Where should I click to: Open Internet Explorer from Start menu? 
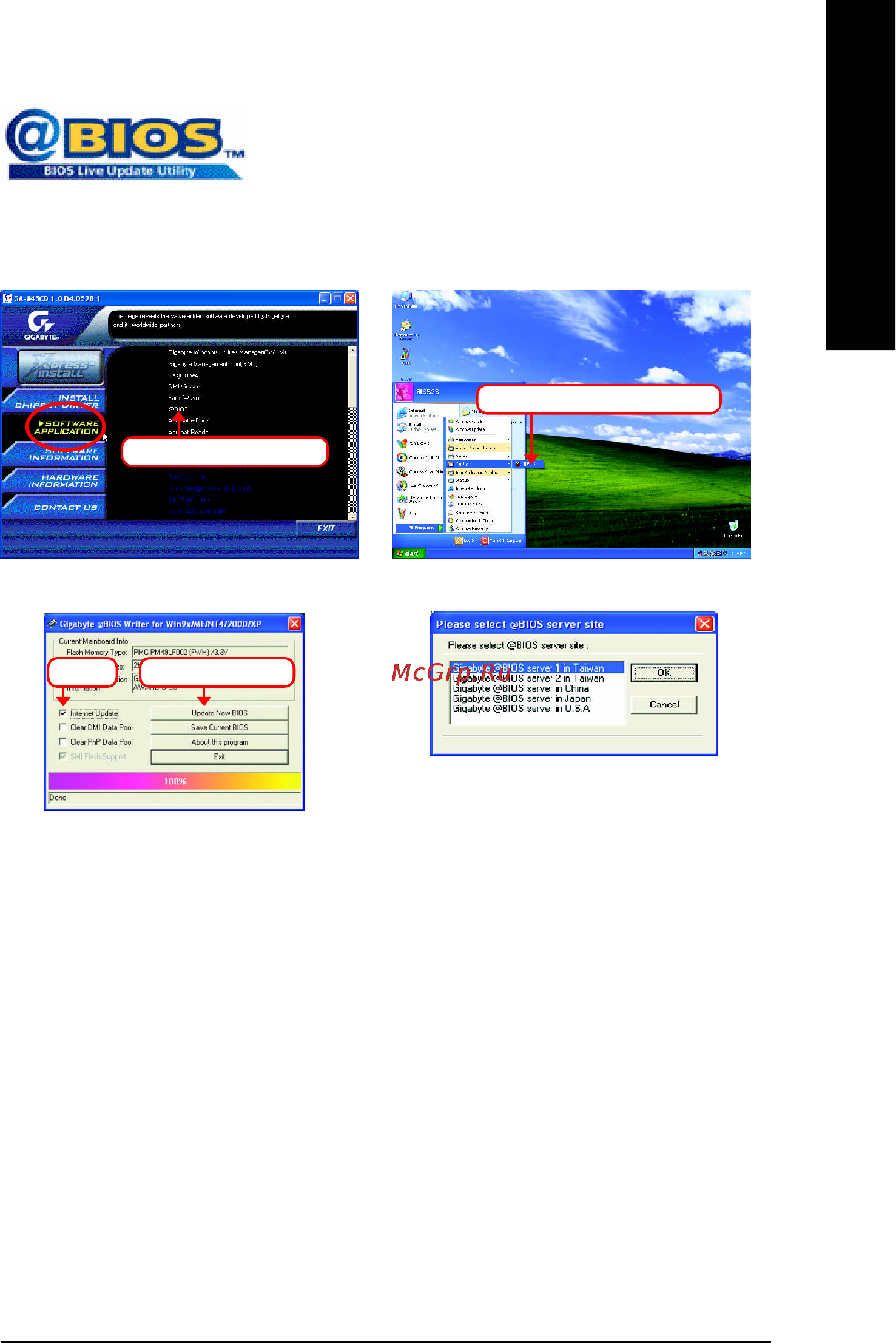pos(419,412)
